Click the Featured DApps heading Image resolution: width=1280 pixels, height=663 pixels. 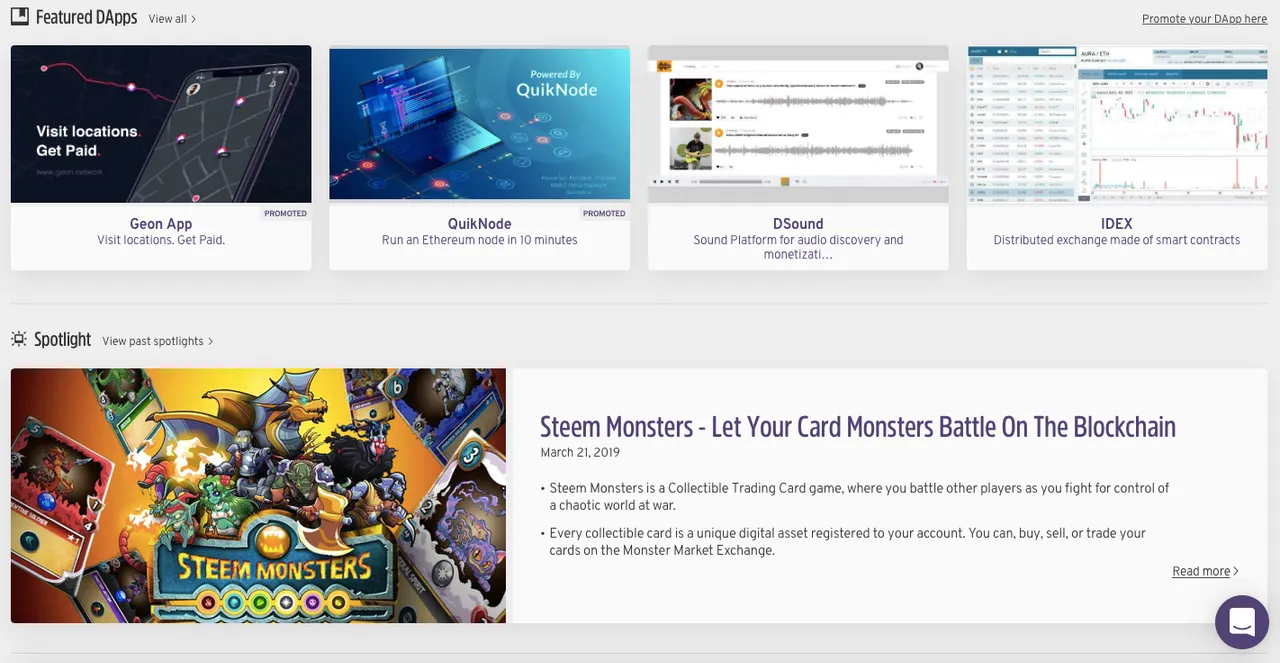86,17
